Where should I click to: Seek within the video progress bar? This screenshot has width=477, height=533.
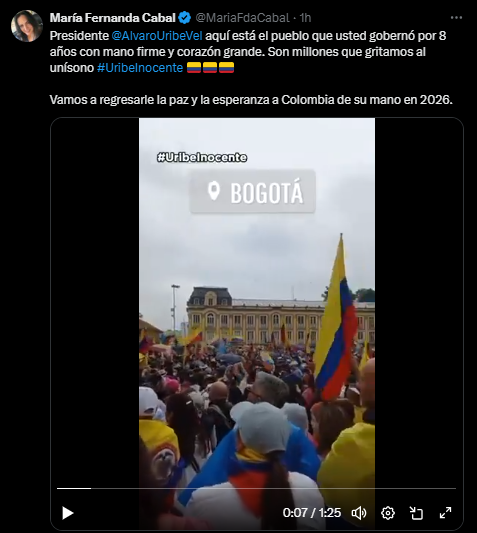click(x=256, y=488)
